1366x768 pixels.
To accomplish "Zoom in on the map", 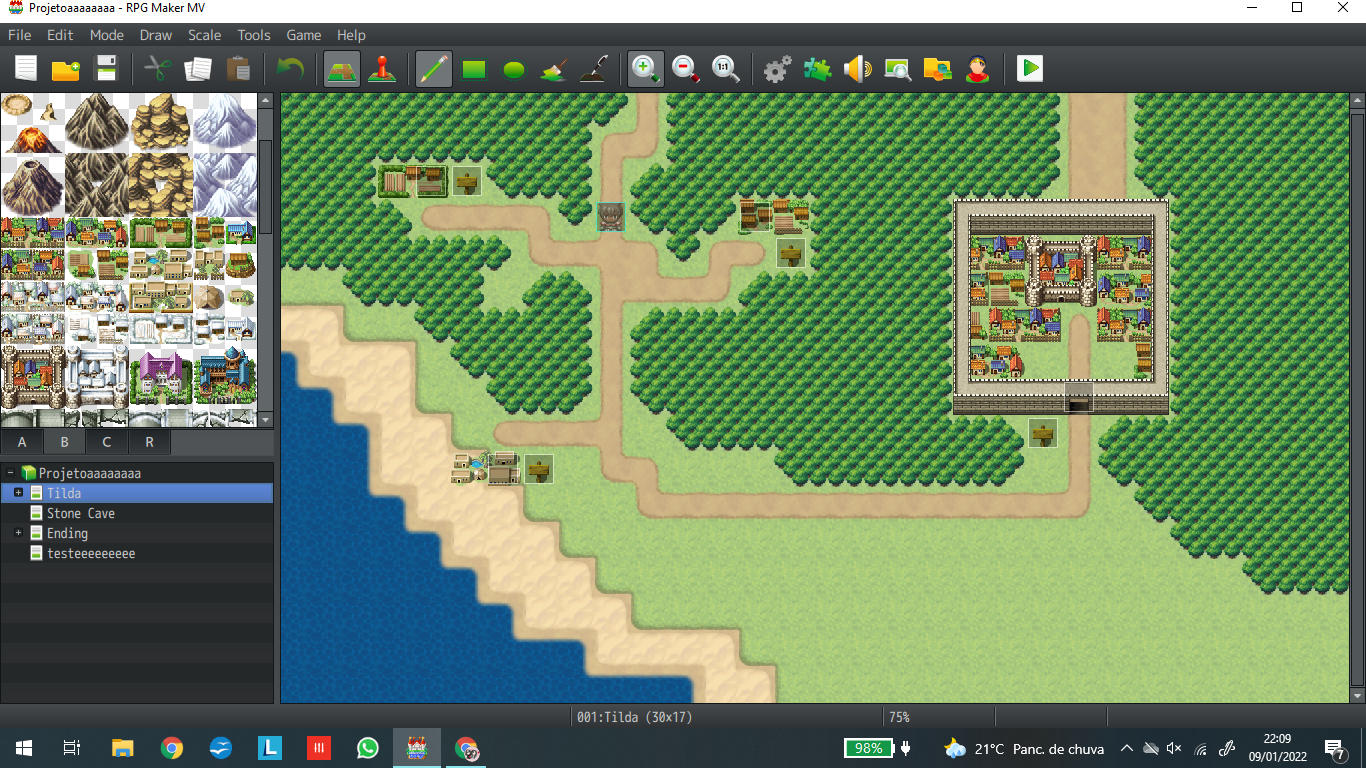I will pyautogui.click(x=646, y=69).
